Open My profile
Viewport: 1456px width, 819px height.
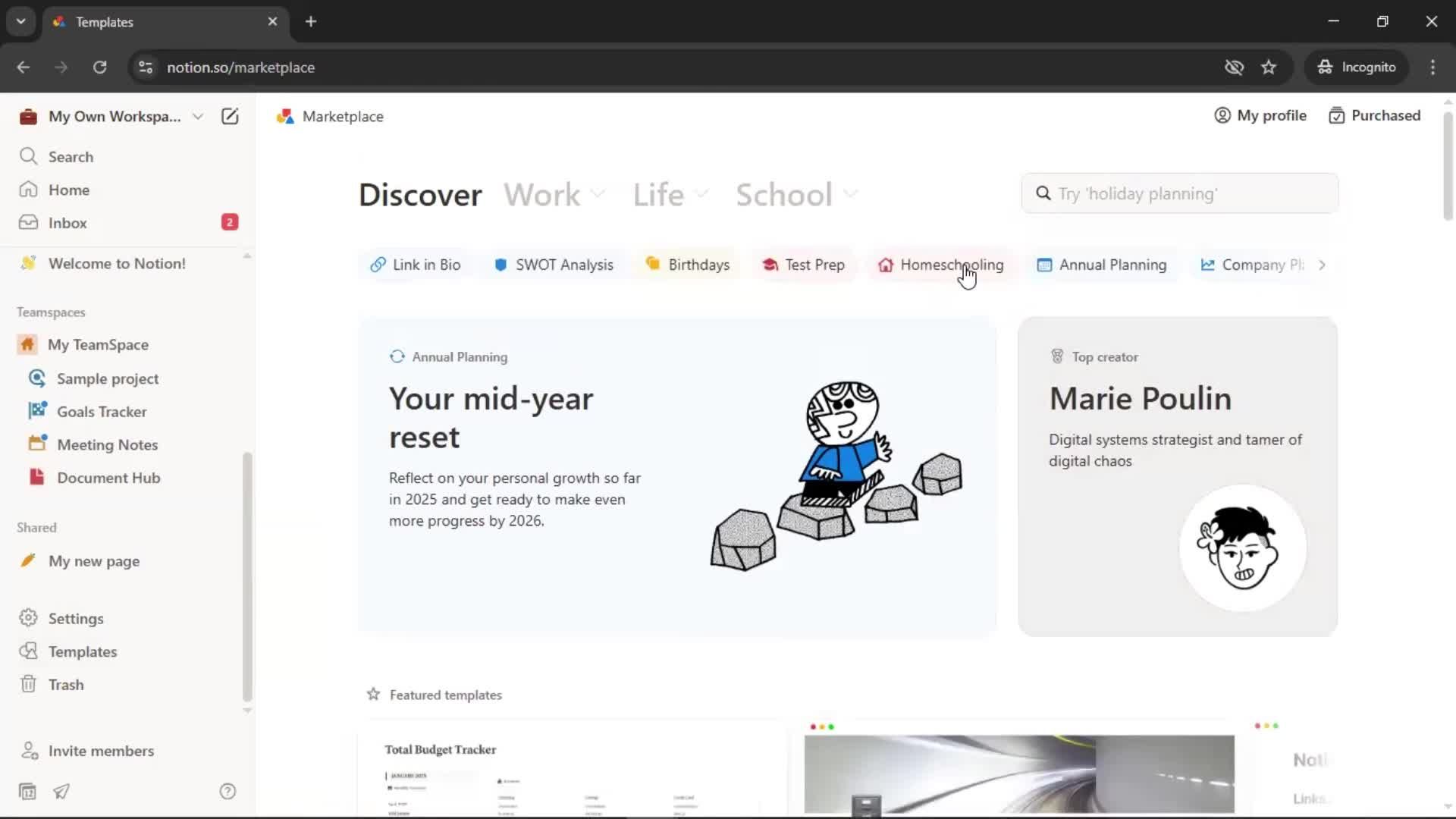[1260, 115]
